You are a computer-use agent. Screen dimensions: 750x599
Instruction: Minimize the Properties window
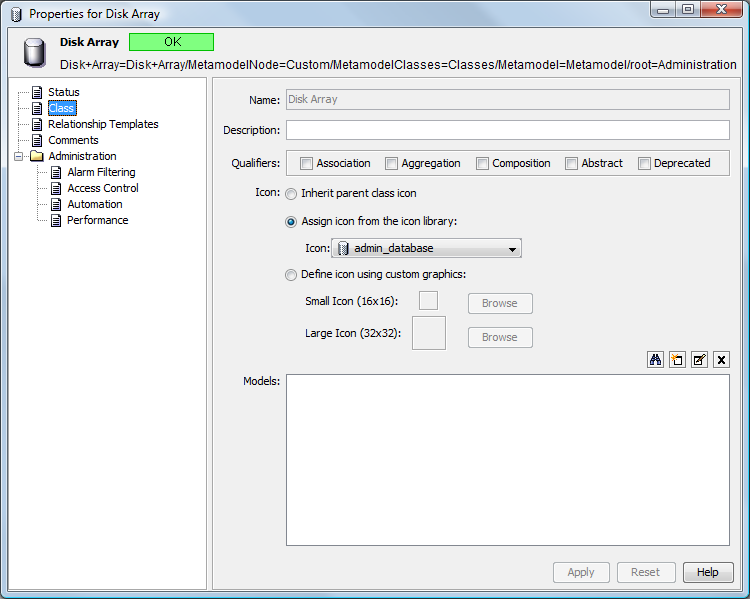click(663, 10)
